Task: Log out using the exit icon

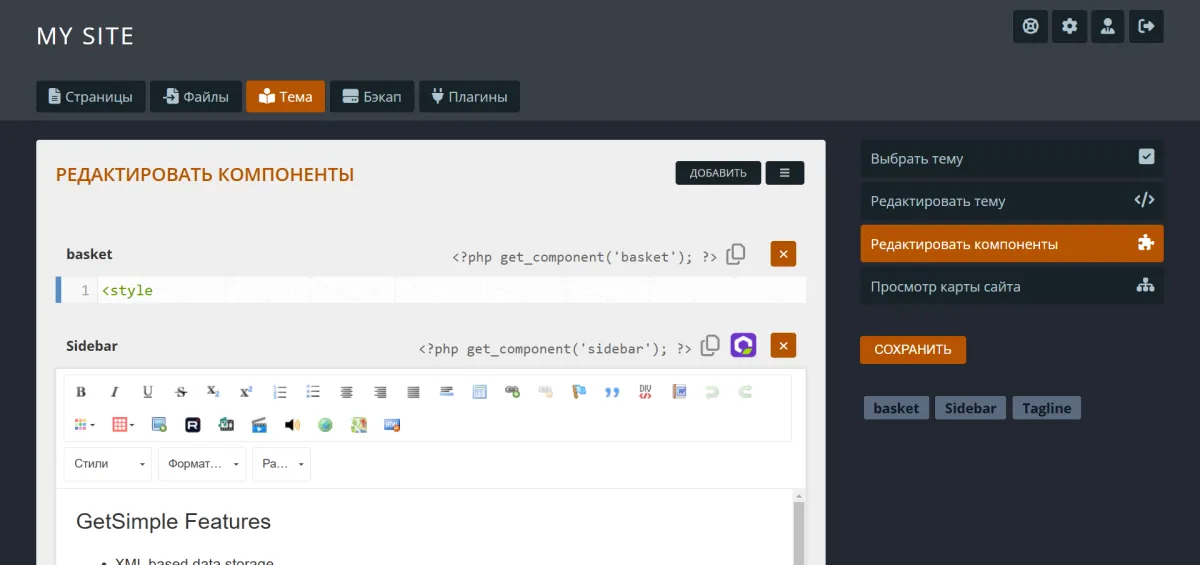Action: click(1146, 26)
